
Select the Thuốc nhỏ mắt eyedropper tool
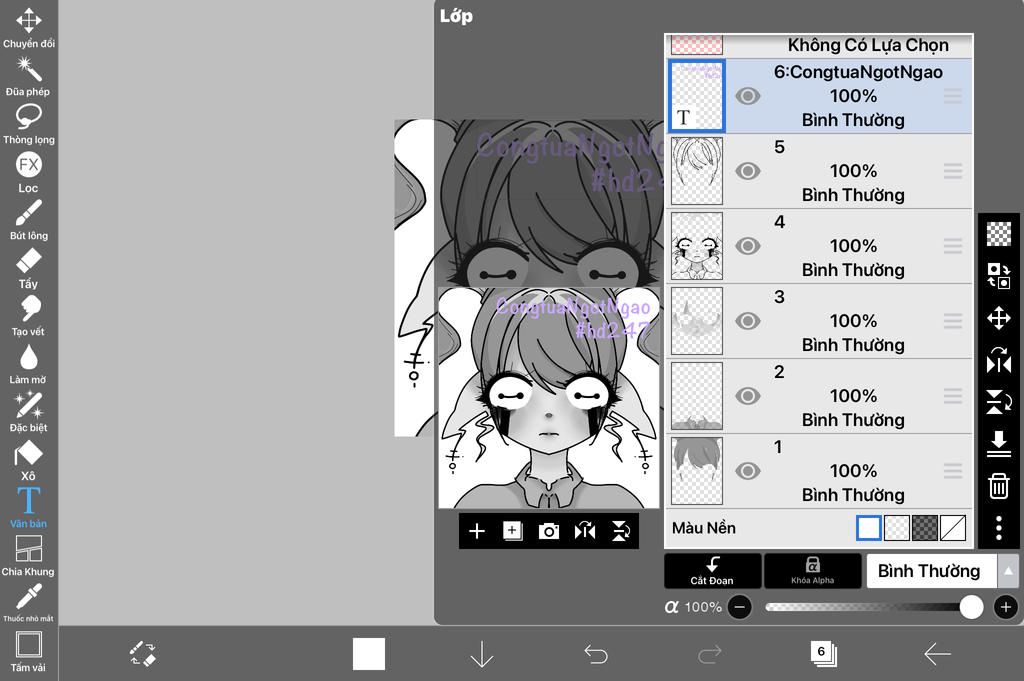pyautogui.click(x=29, y=603)
